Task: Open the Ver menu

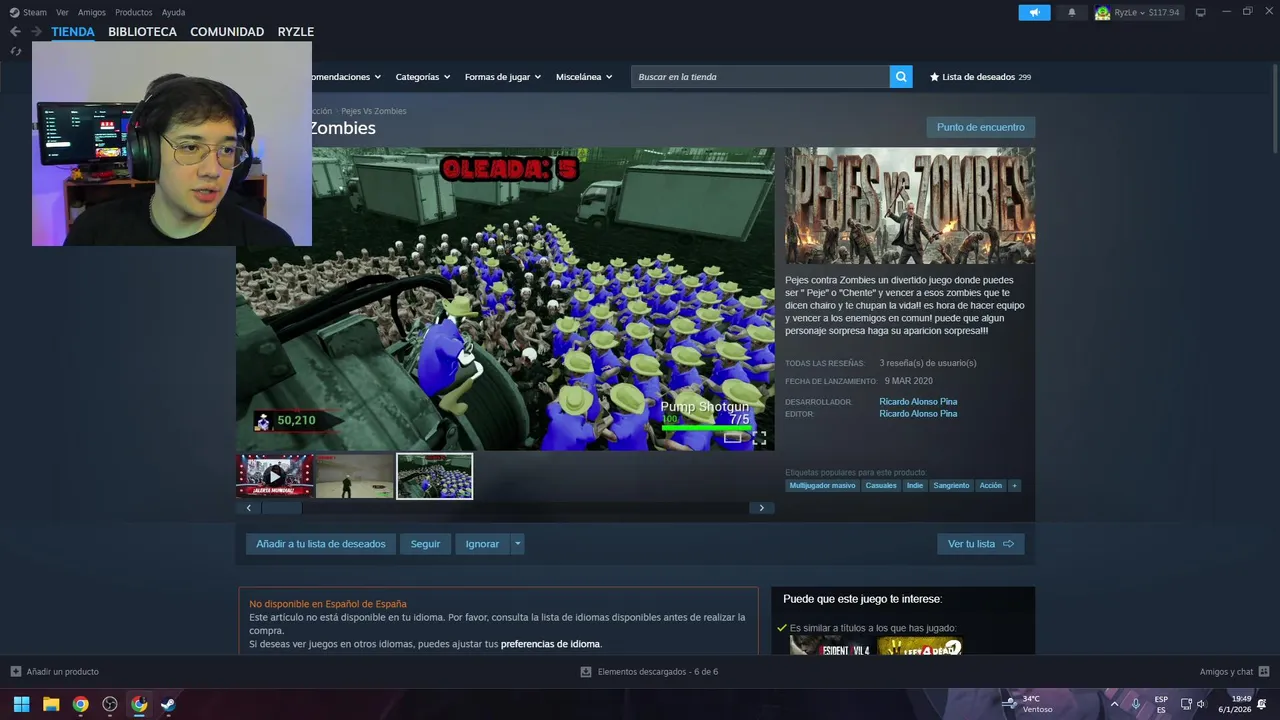Action: point(62,12)
